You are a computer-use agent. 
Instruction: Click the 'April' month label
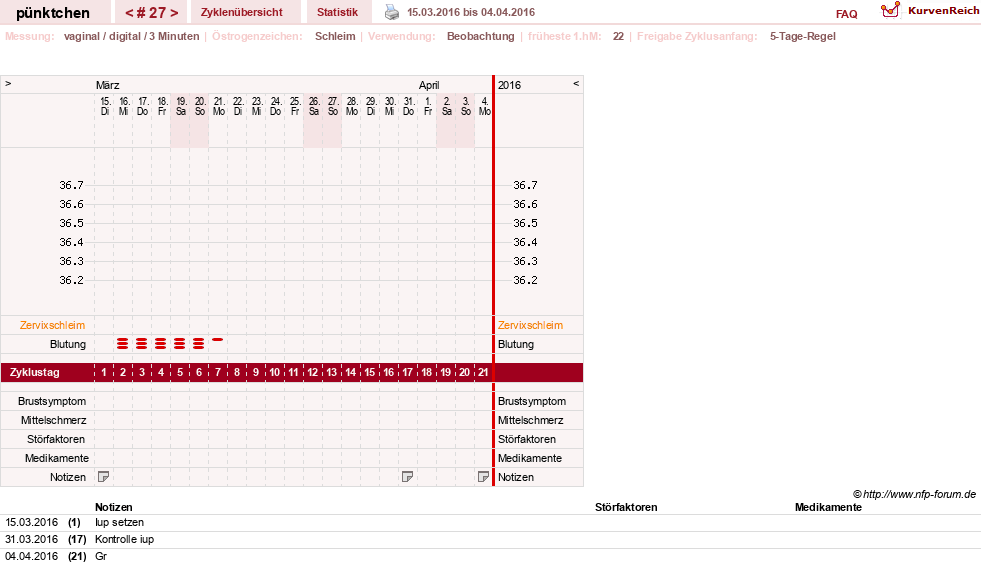pyautogui.click(x=429, y=85)
